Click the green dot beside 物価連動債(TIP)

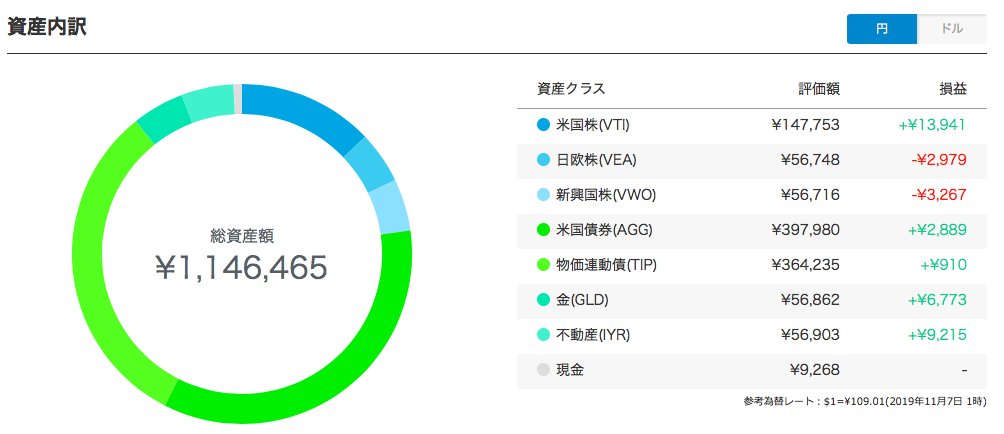click(543, 265)
